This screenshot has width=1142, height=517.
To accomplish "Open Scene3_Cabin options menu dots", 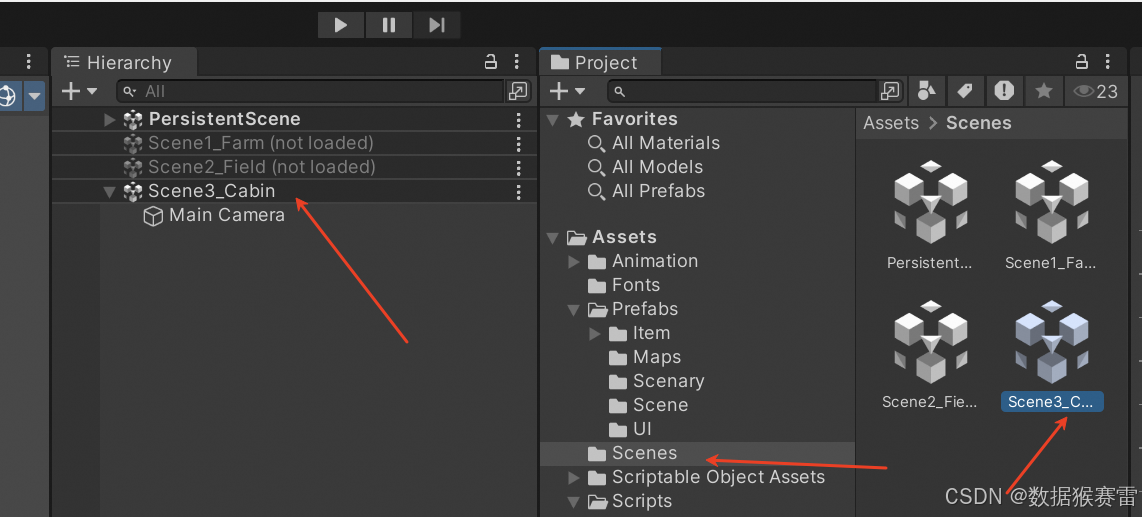I will point(519,192).
